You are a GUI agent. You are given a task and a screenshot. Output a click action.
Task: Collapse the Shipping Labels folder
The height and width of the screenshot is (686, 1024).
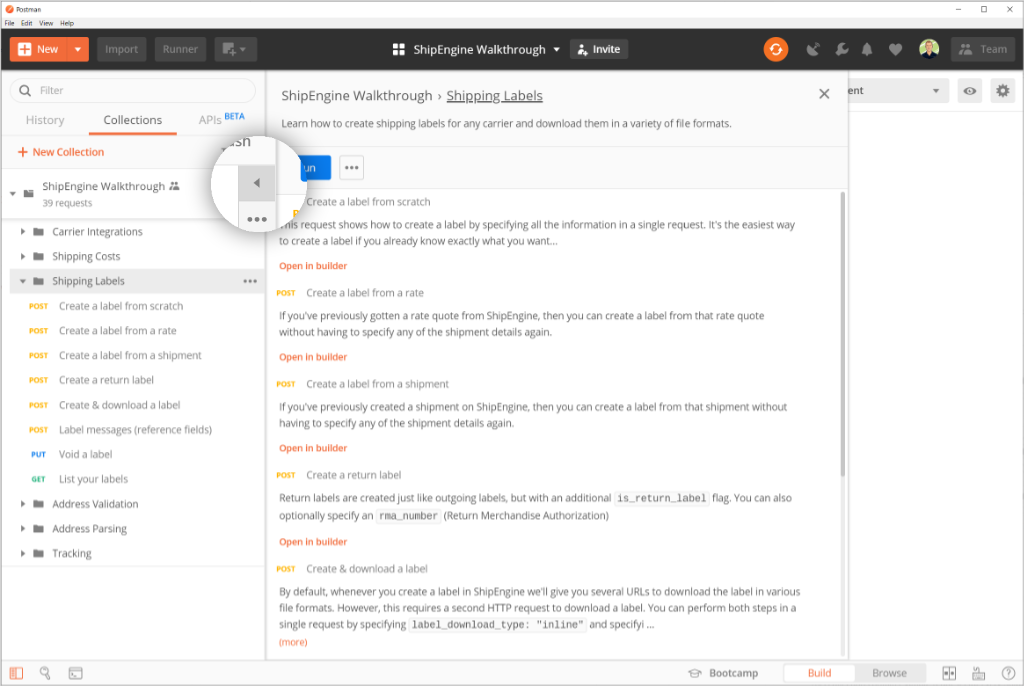point(23,281)
